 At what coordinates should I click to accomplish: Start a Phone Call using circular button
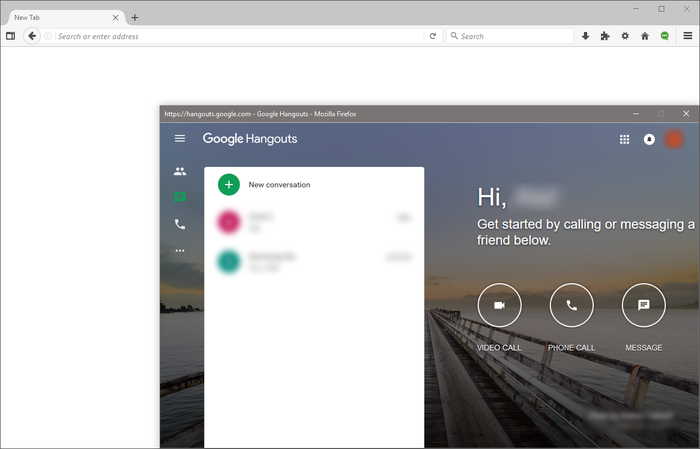[x=571, y=305]
